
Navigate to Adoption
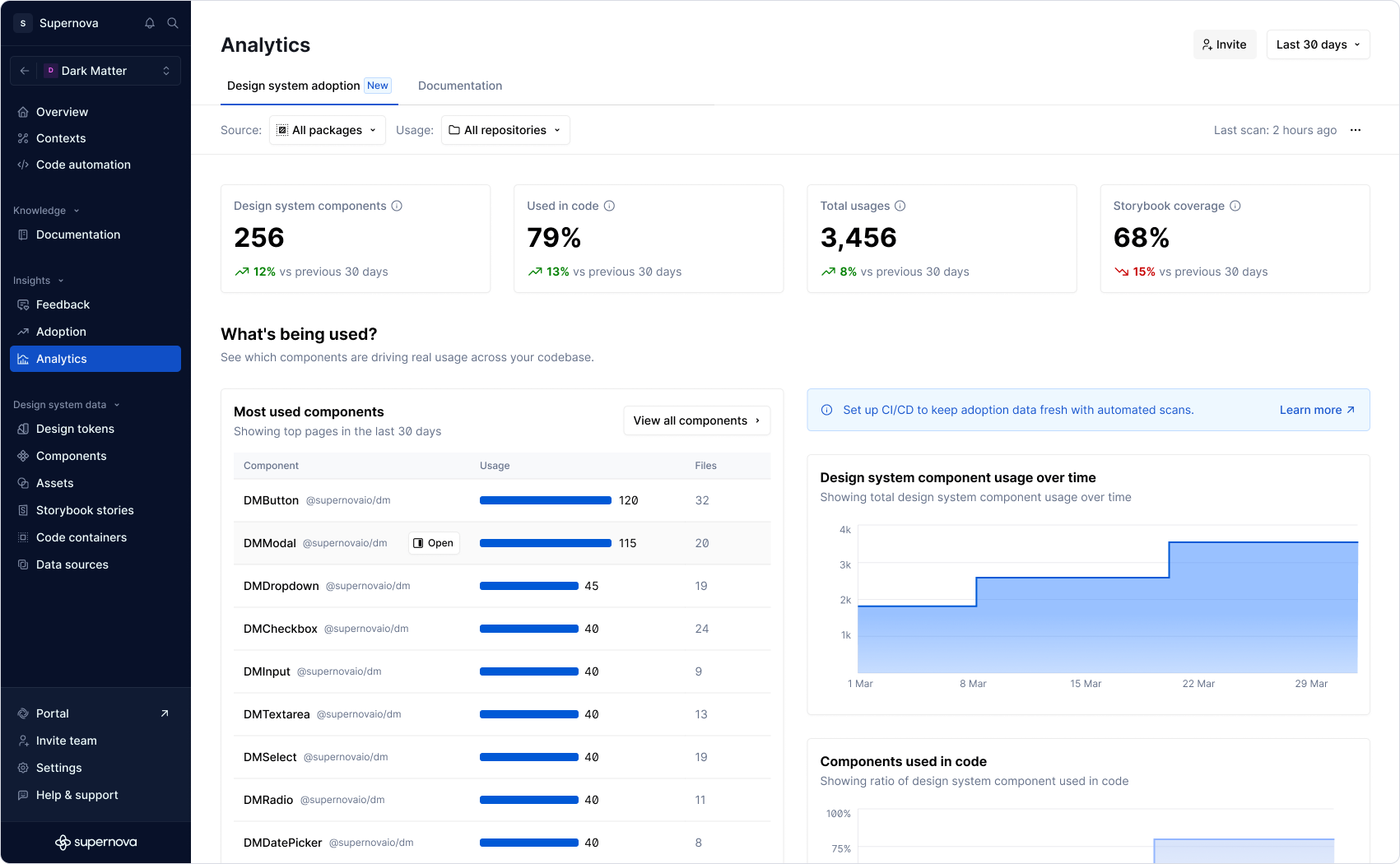(x=95, y=332)
